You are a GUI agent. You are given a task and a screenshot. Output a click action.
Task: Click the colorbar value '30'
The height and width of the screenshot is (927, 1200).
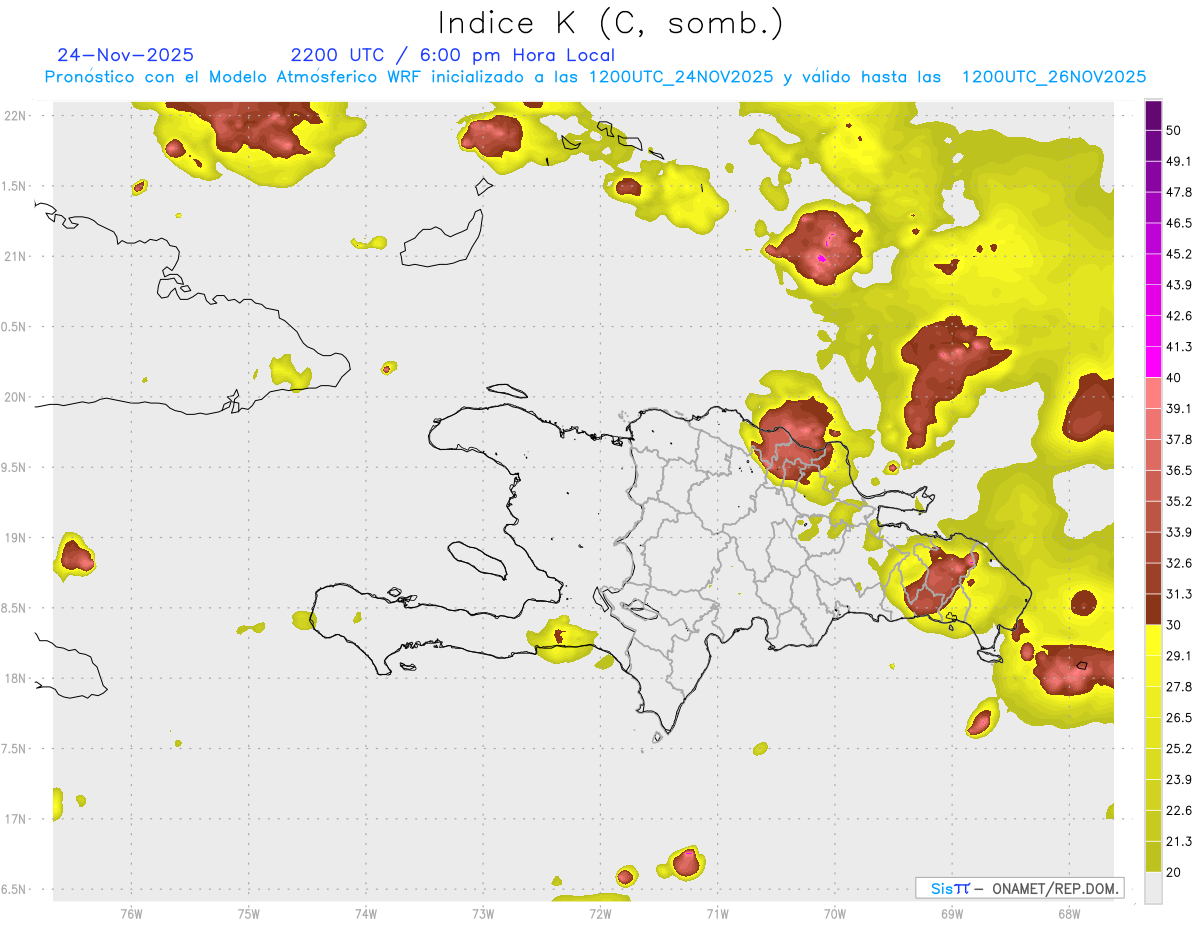point(1174,625)
